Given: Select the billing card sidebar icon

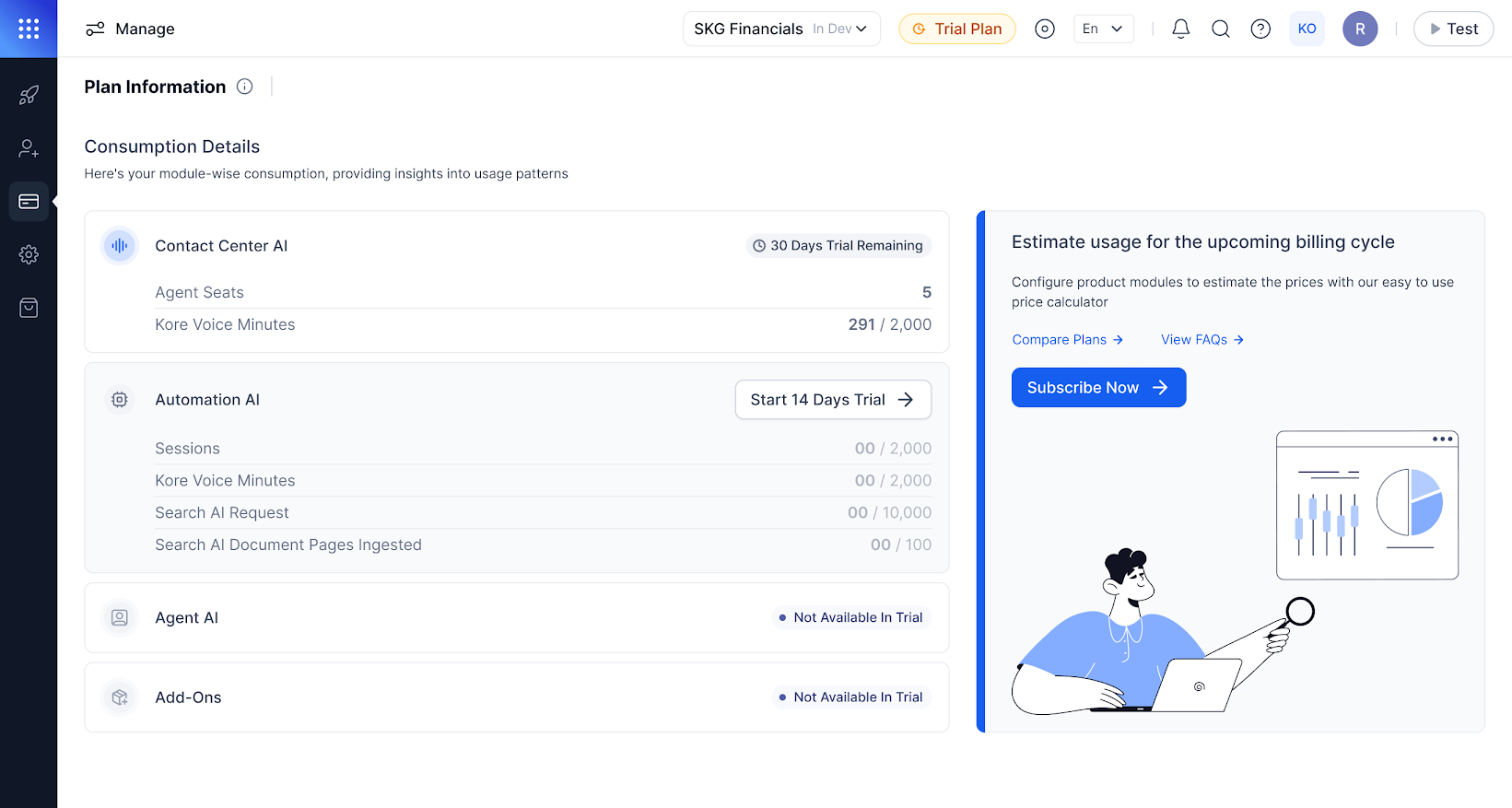Looking at the screenshot, I should click(x=29, y=202).
